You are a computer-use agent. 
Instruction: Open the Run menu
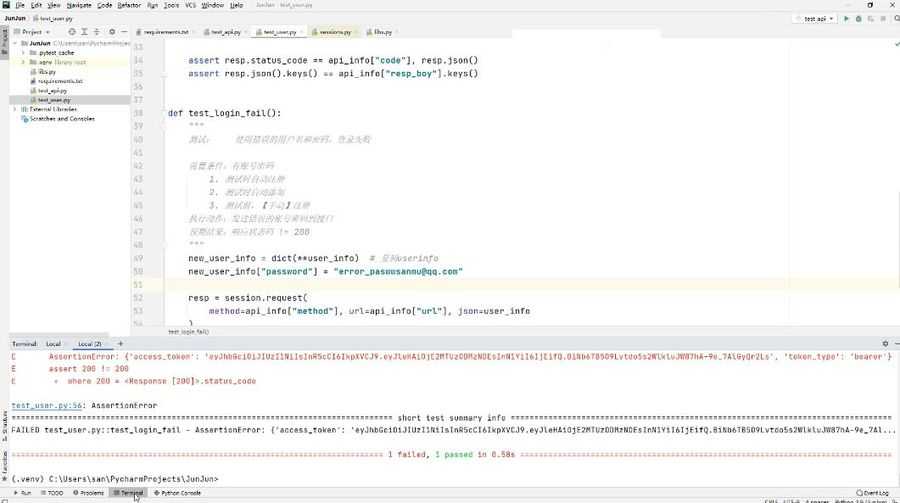click(152, 5)
